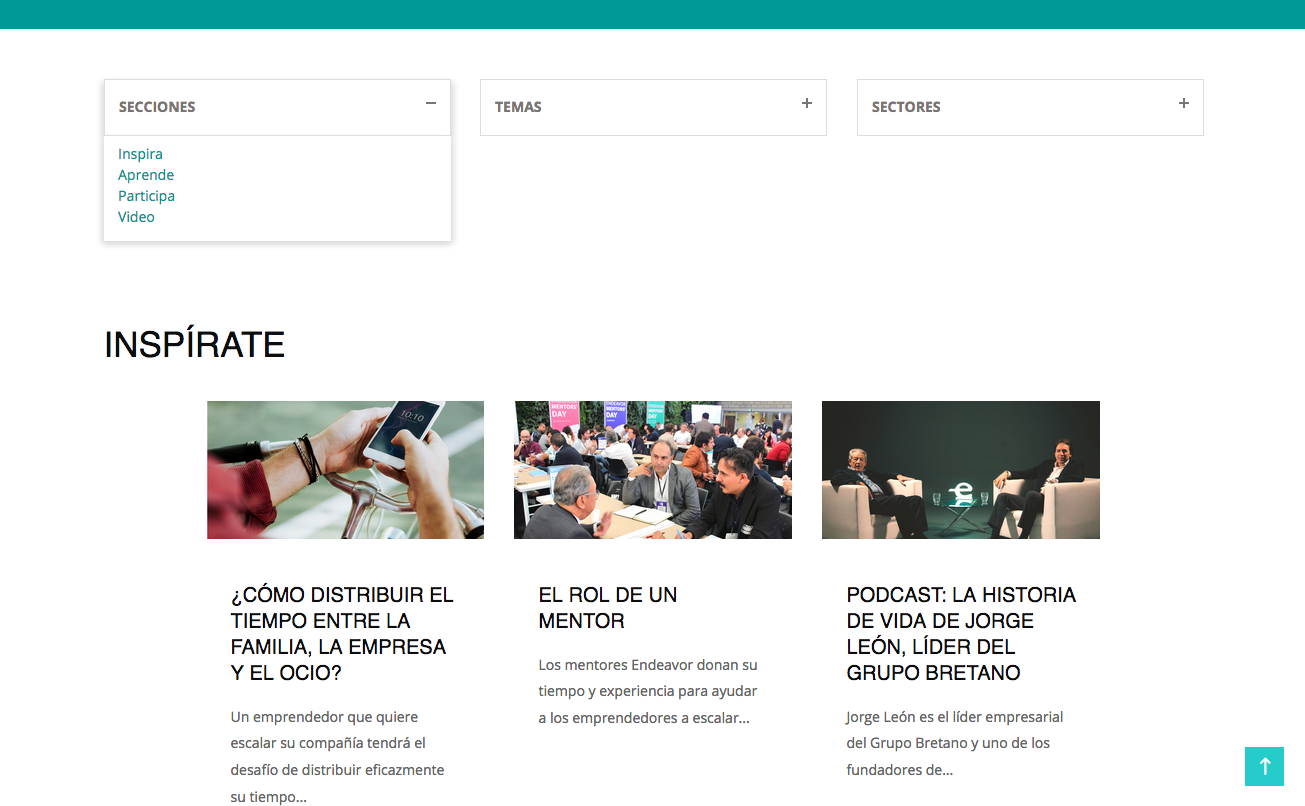
Task: Expand Temas using the plus icon
Action: pos(807,103)
